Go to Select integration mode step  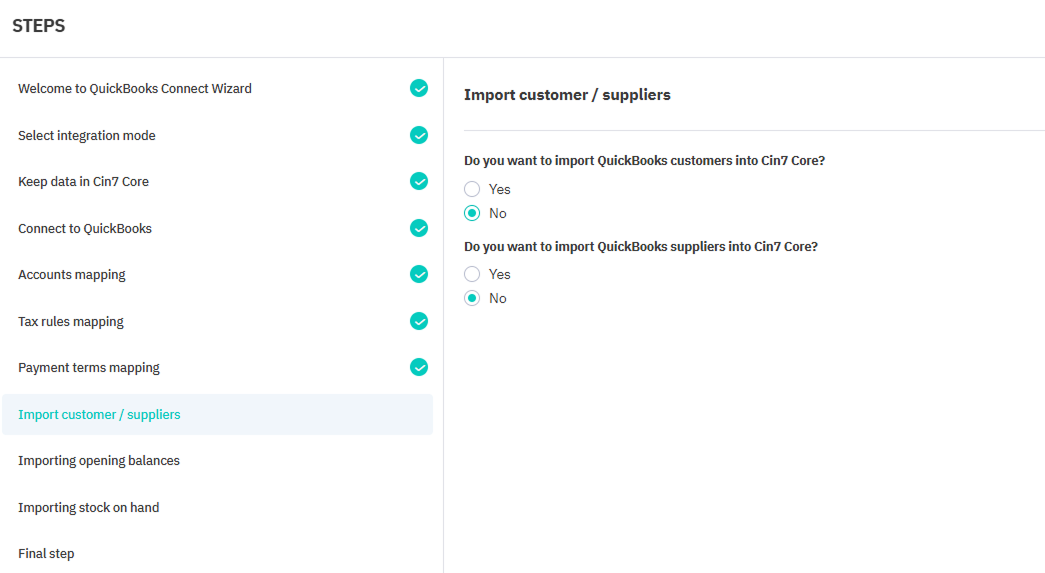coord(87,136)
